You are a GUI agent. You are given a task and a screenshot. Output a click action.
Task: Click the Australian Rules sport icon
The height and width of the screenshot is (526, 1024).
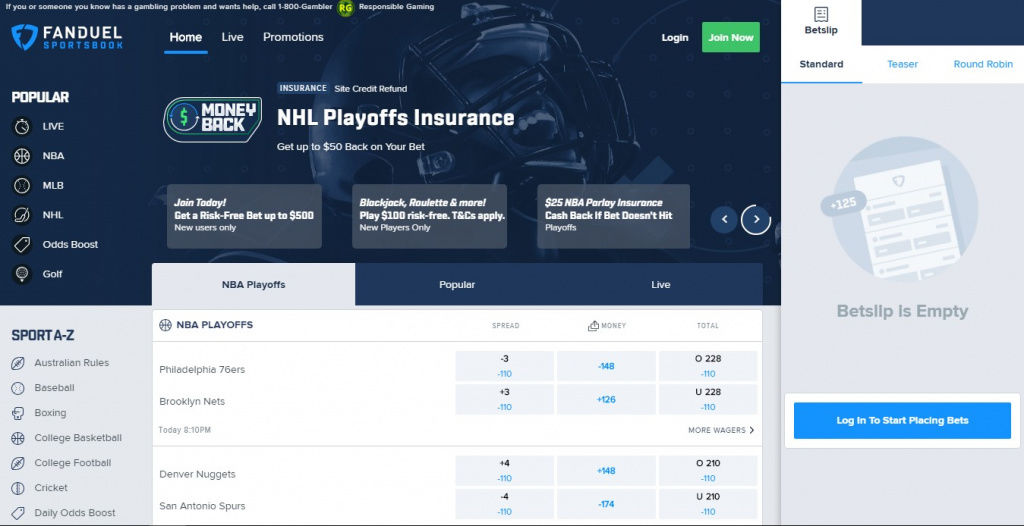coord(18,363)
